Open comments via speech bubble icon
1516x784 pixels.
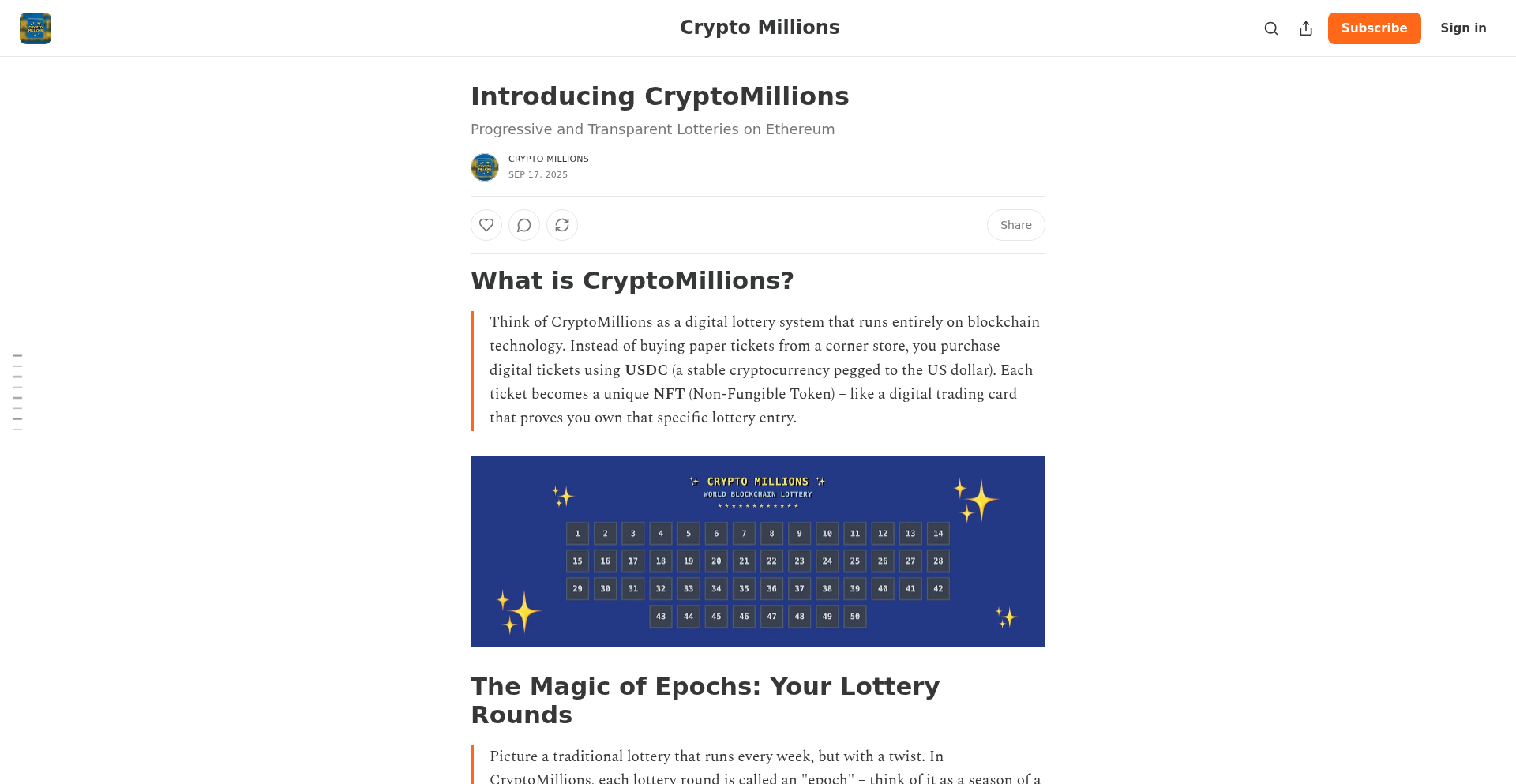click(x=524, y=225)
